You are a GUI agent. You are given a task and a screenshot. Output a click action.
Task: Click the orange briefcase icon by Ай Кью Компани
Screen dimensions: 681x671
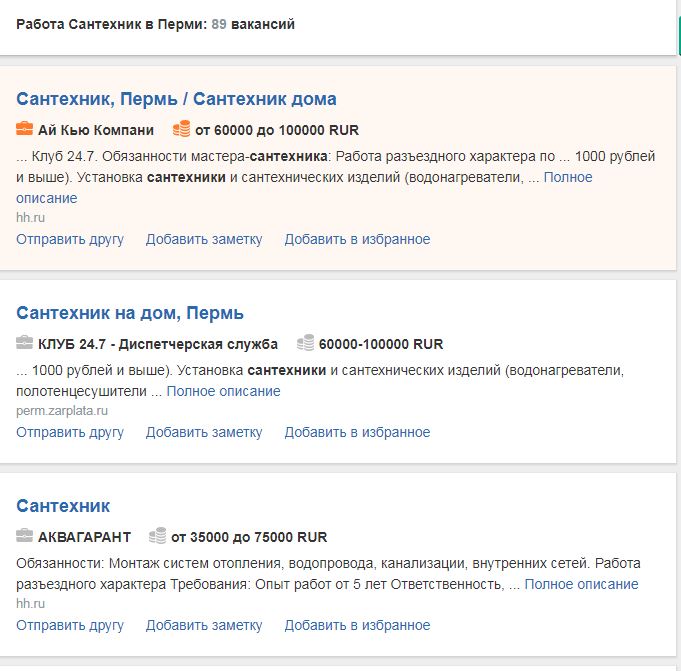point(24,129)
